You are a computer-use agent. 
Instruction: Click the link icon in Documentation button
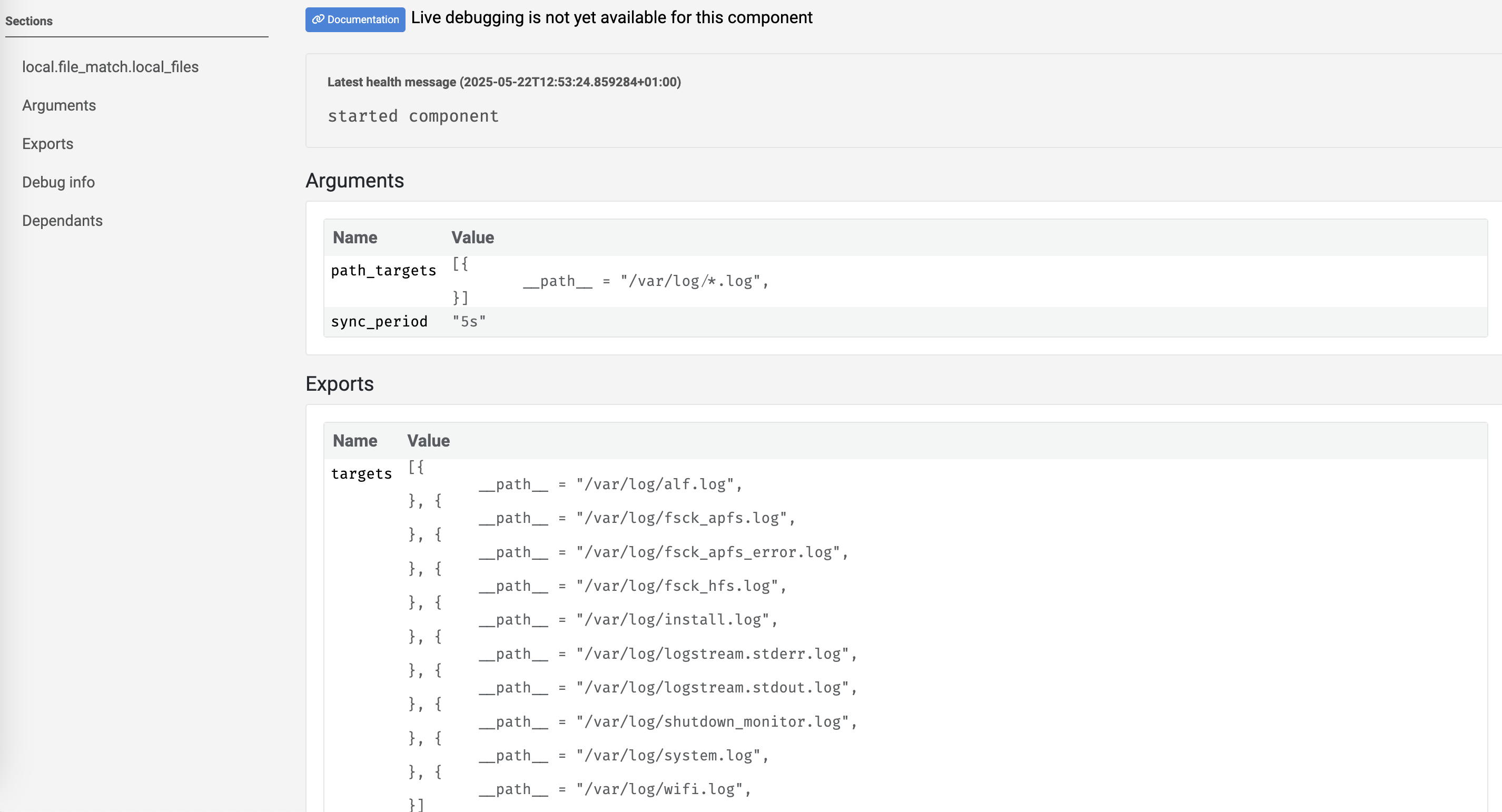pyautogui.click(x=318, y=19)
